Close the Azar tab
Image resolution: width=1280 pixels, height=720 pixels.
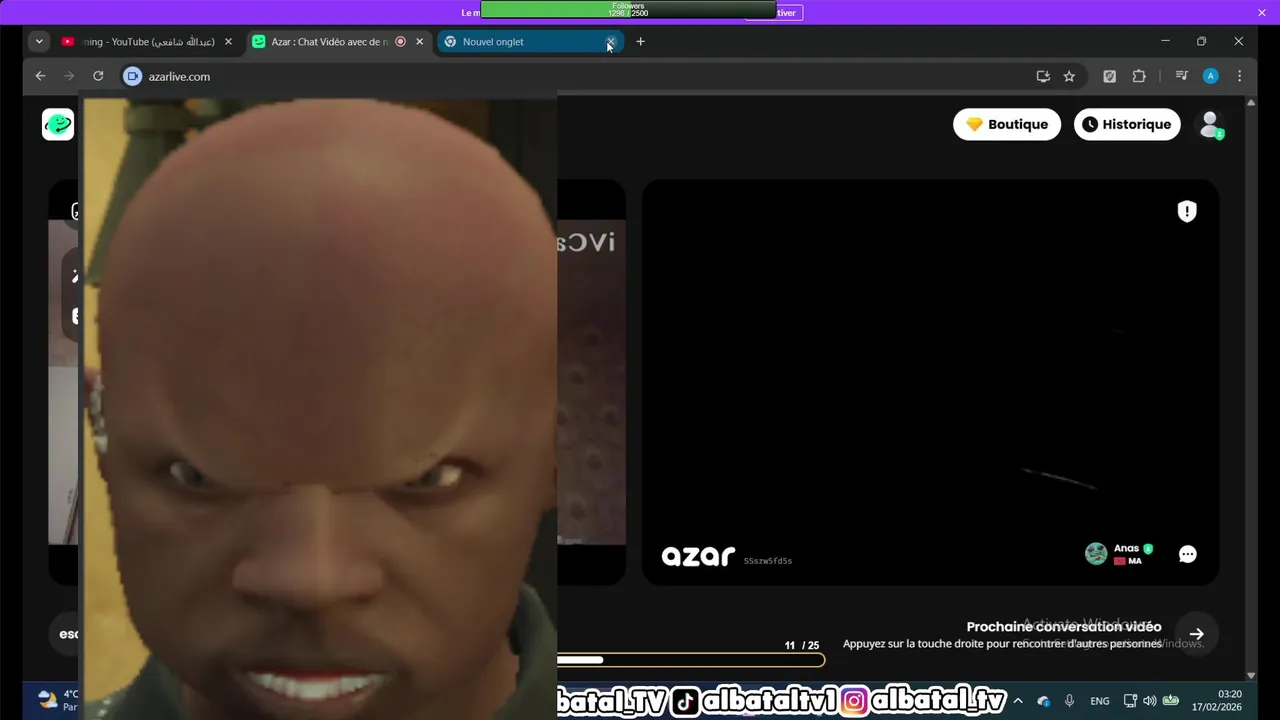click(419, 42)
